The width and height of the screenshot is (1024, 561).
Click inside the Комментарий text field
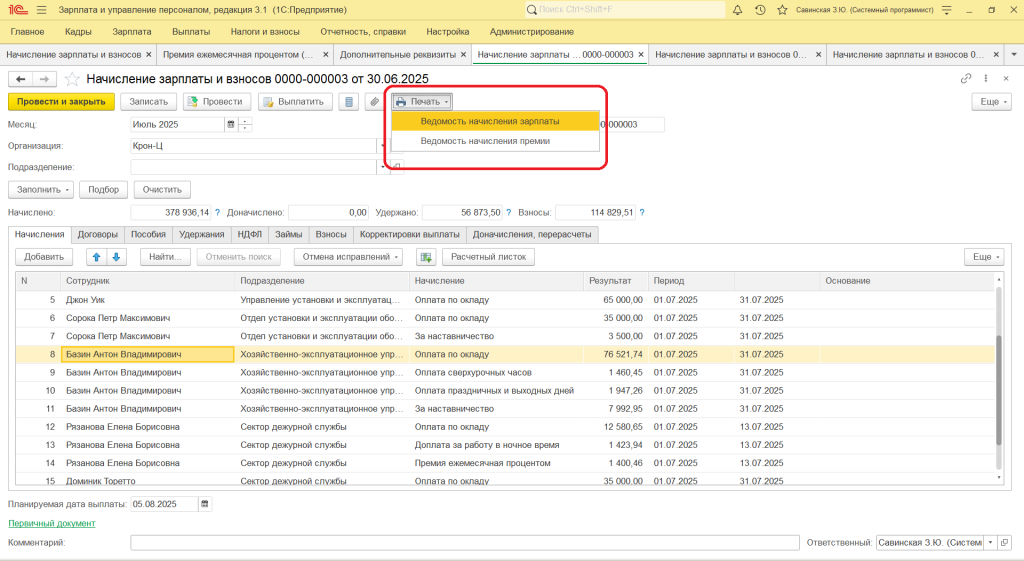[464, 542]
